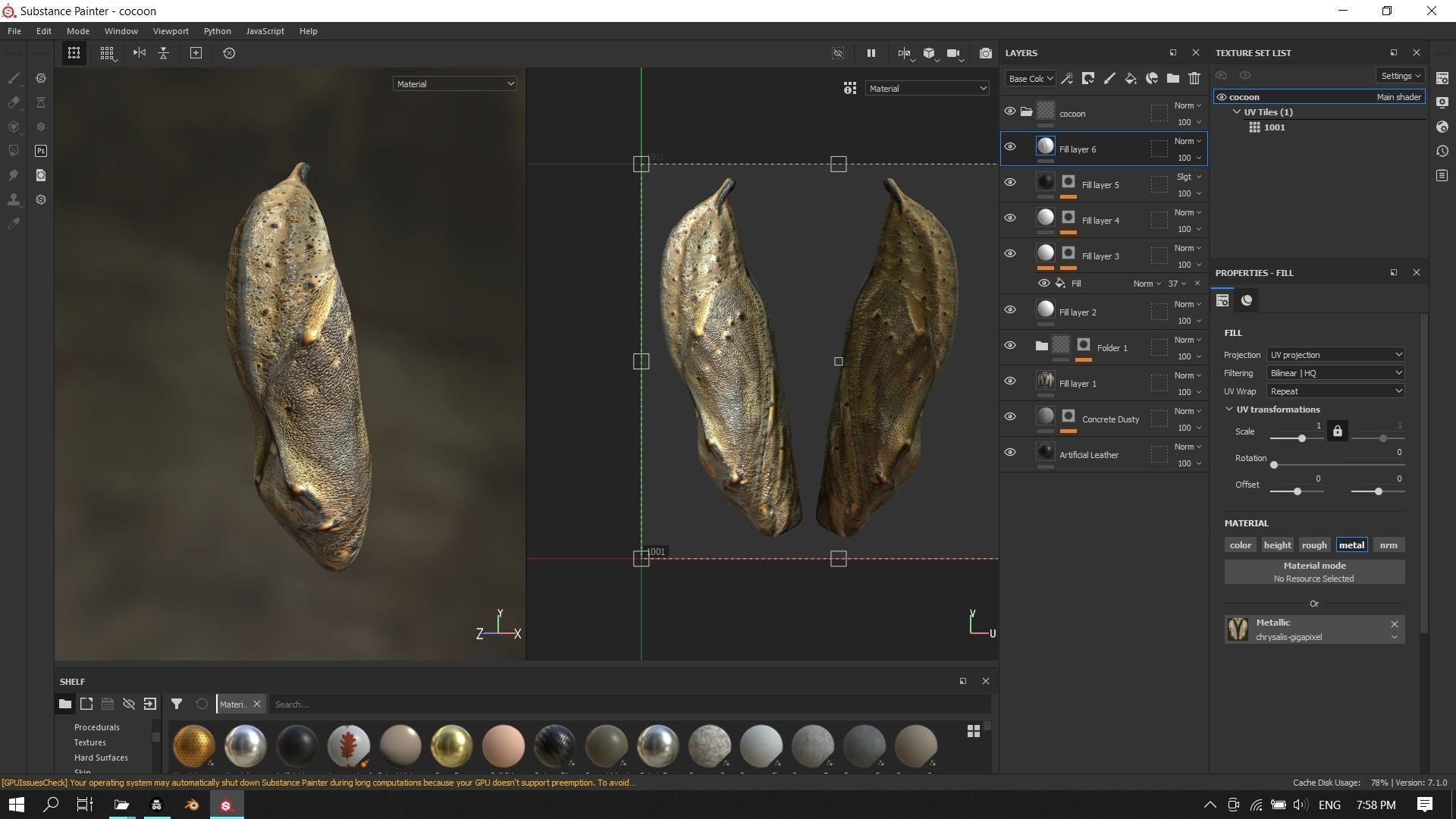Add a fill layer with bucket icon
The height and width of the screenshot is (819, 1456).
point(1131,78)
